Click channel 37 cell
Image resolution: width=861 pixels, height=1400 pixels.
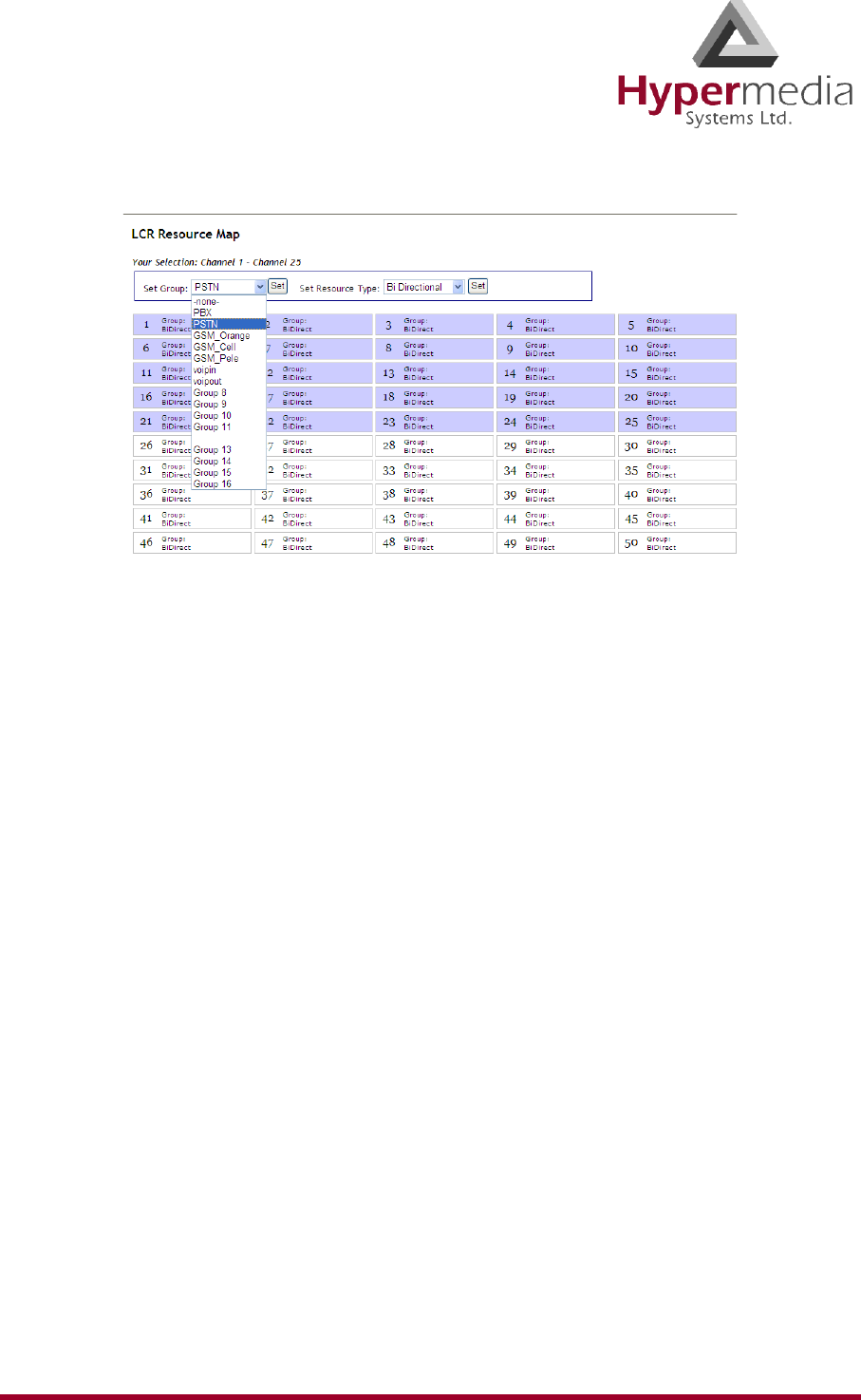pyautogui.click(x=313, y=495)
